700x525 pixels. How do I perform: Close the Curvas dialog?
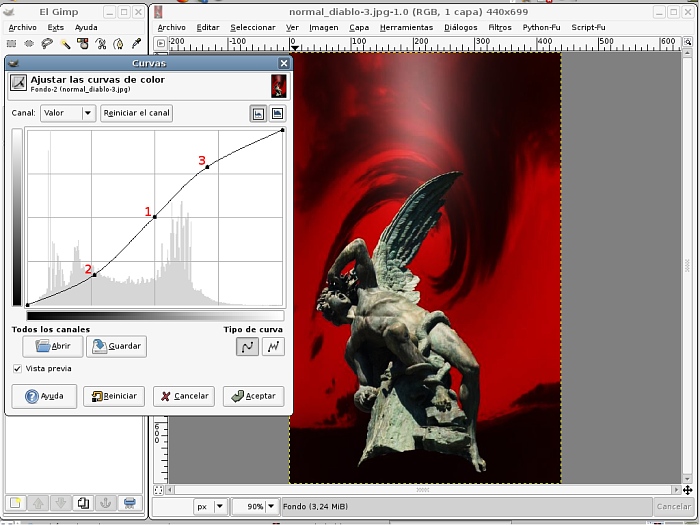[283, 63]
